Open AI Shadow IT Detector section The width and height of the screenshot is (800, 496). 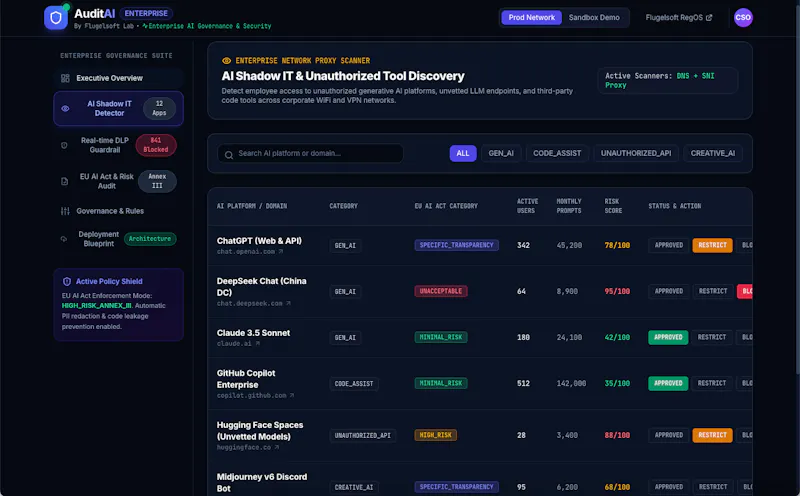(x=118, y=108)
